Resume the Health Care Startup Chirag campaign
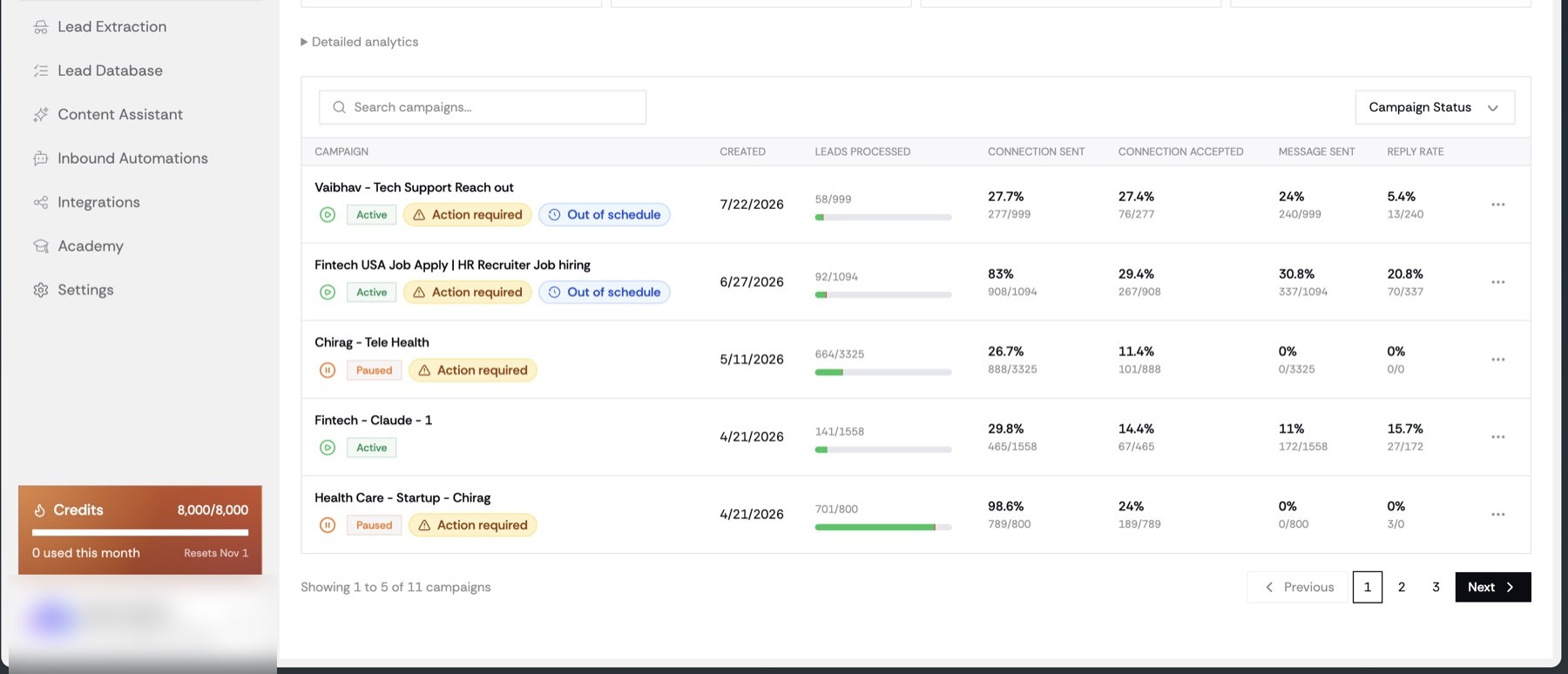This screenshot has width=1568, height=674. pyautogui.click(x=328, y=525)
